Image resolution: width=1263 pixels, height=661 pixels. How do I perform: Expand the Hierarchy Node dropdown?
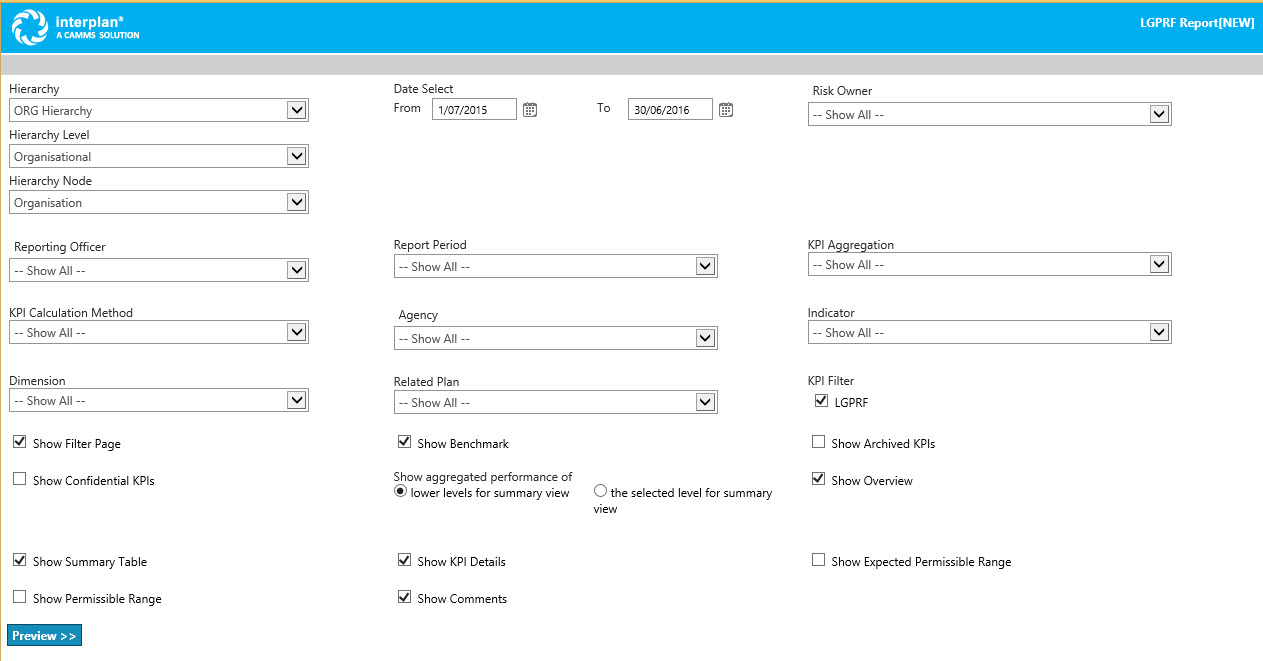[x=159, y=202]
